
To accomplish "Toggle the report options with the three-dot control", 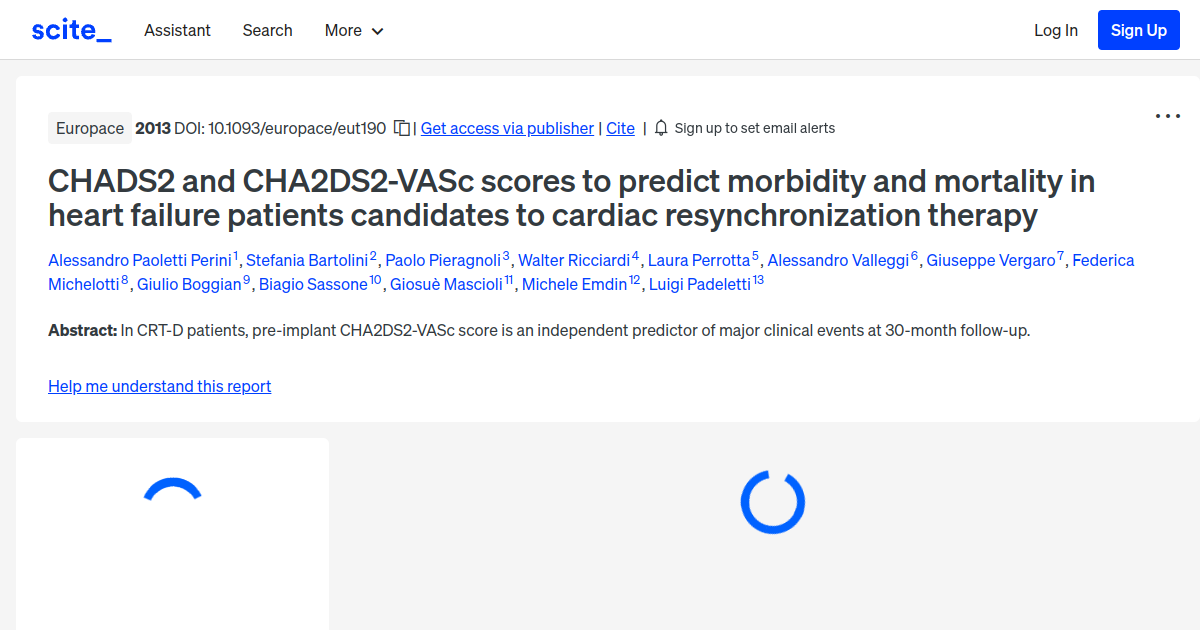I will click(1167, 116).
